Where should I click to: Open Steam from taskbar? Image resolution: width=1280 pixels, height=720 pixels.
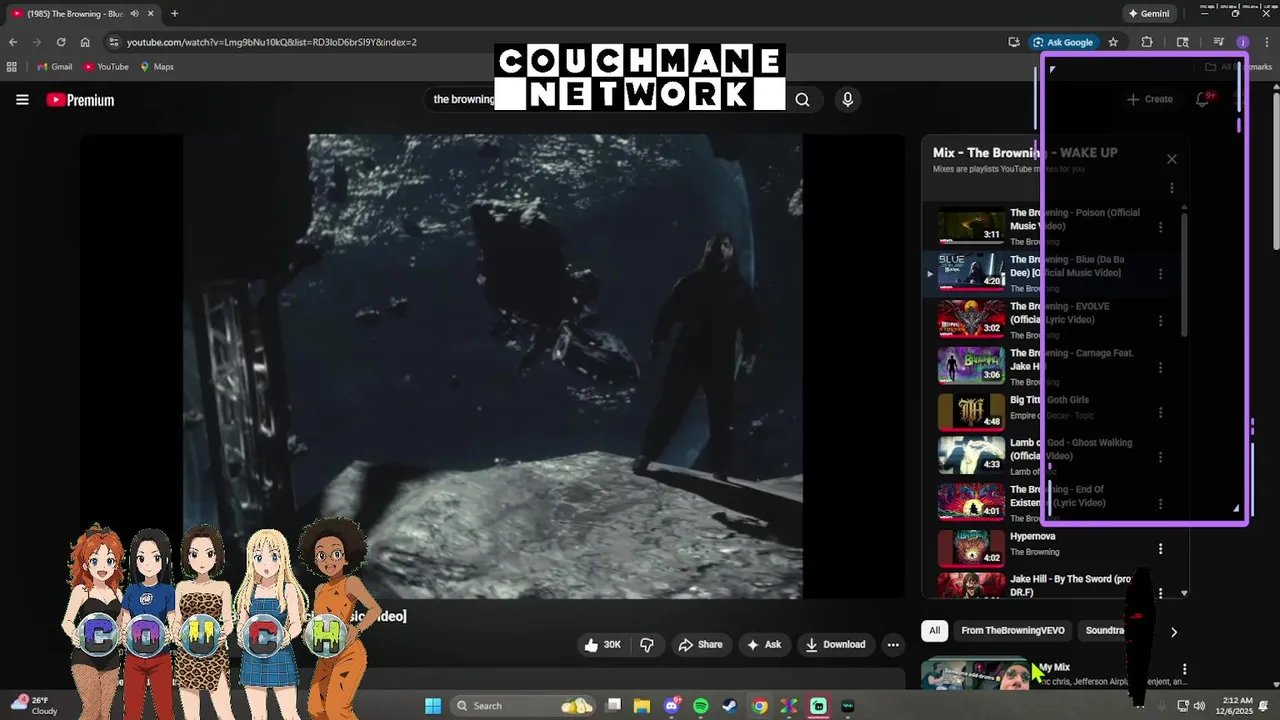pyautogui.click(x=730, y=706)
